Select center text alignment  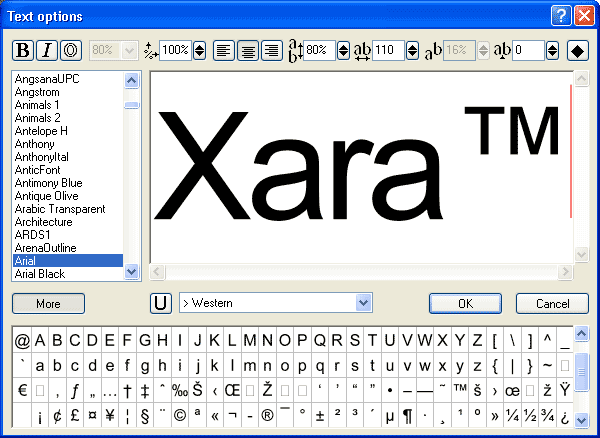[248, 50]
